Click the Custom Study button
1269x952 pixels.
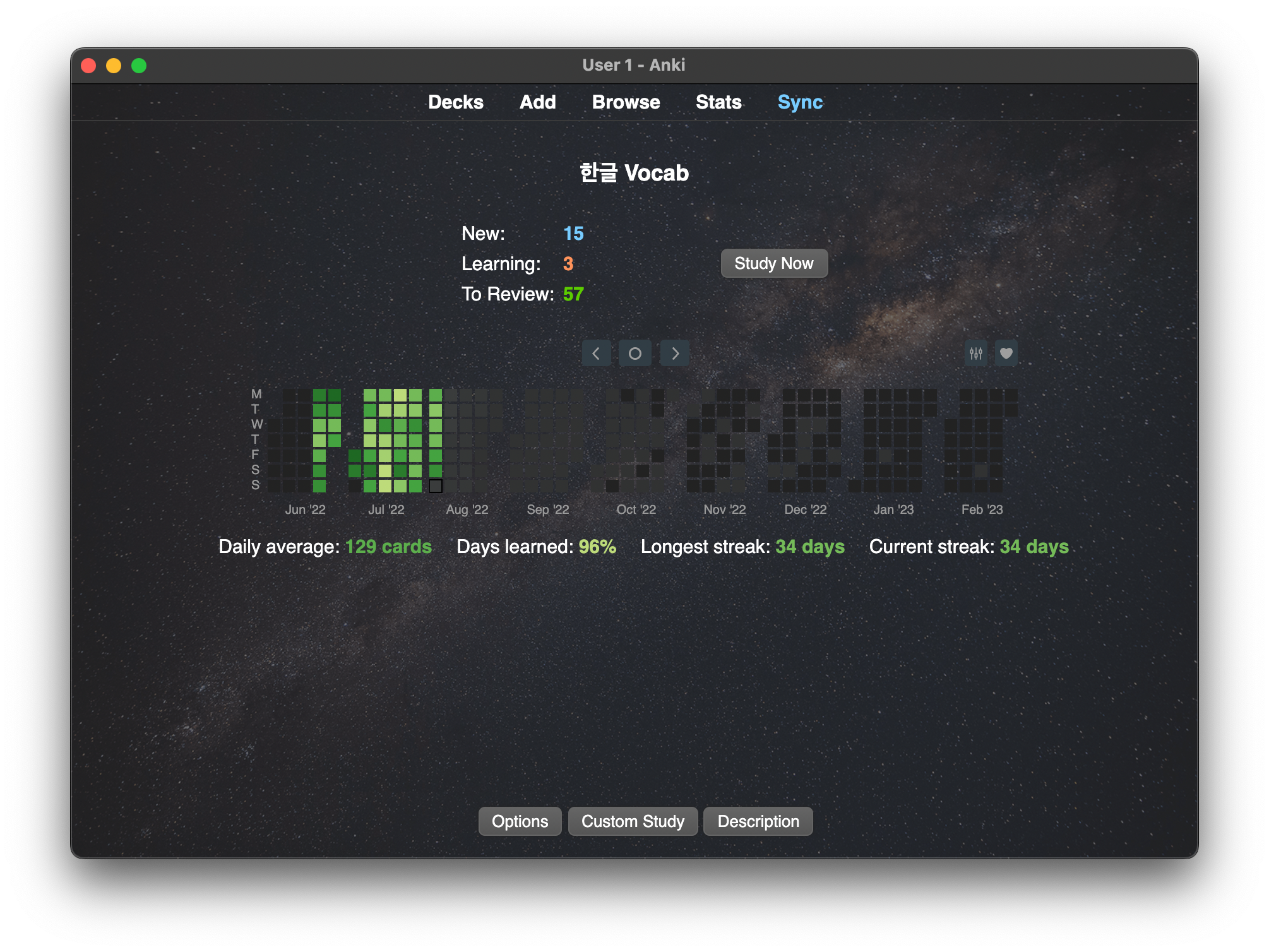(x=633, y=821)
